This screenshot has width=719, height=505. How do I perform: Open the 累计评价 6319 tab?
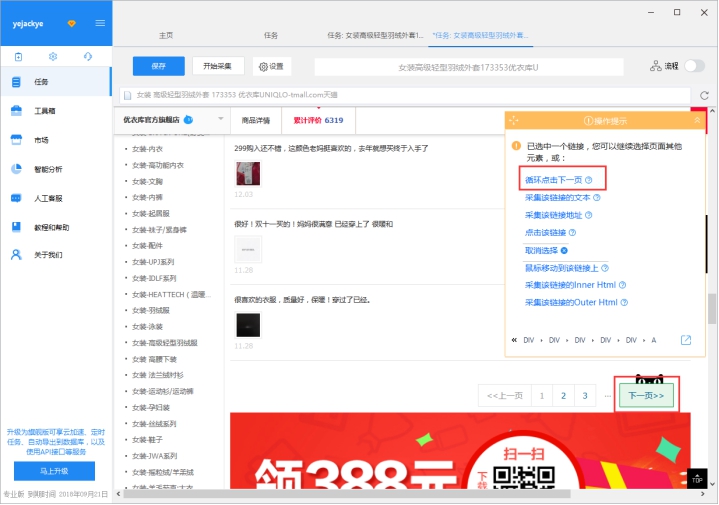click(x=318, y=120)
